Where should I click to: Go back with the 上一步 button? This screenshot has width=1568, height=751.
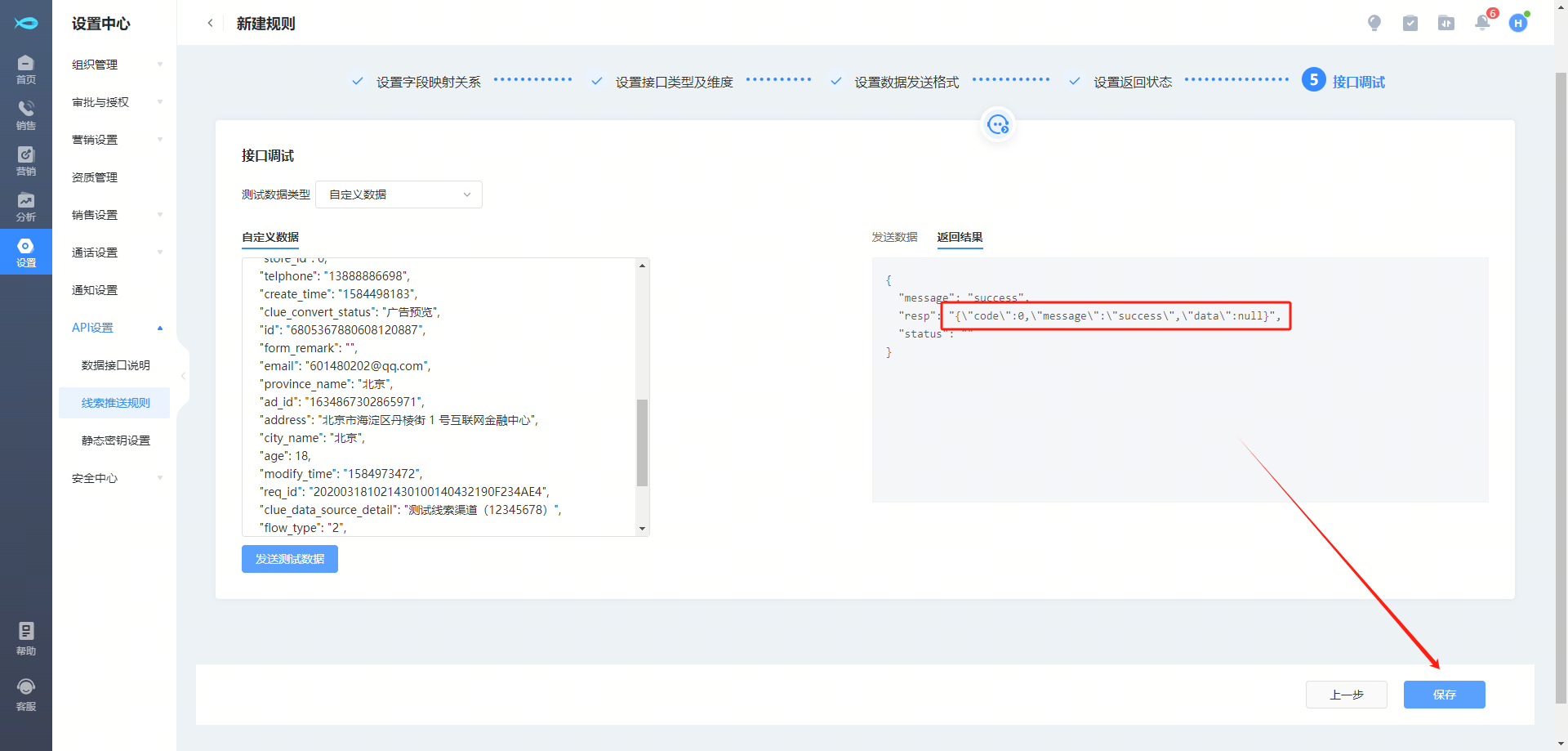tap(1346, 695)
